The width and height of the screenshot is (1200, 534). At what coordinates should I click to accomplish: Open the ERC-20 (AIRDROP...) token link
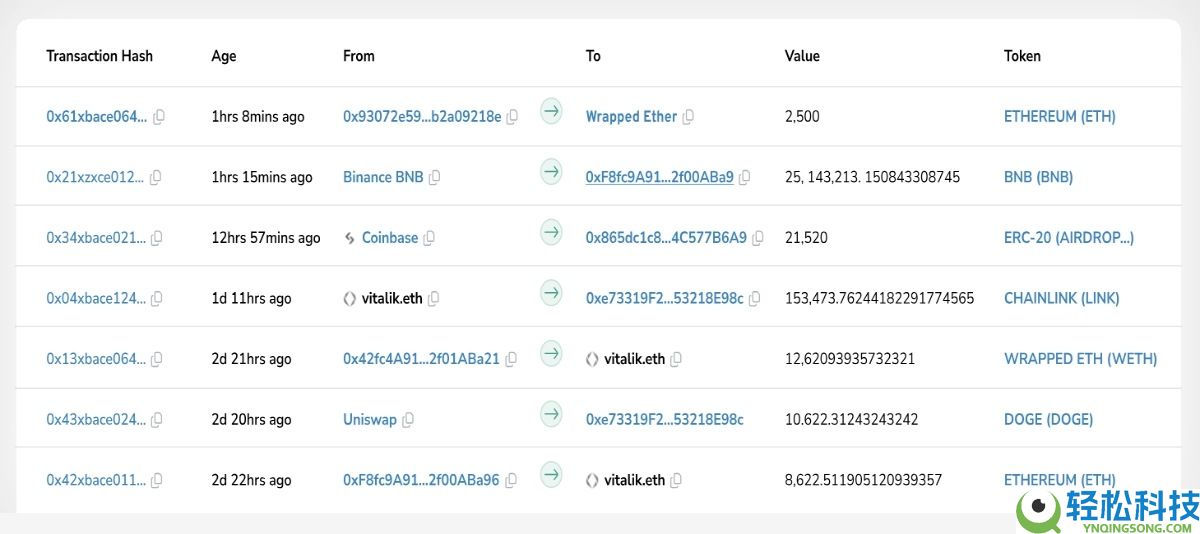[x=1068, y=238]
